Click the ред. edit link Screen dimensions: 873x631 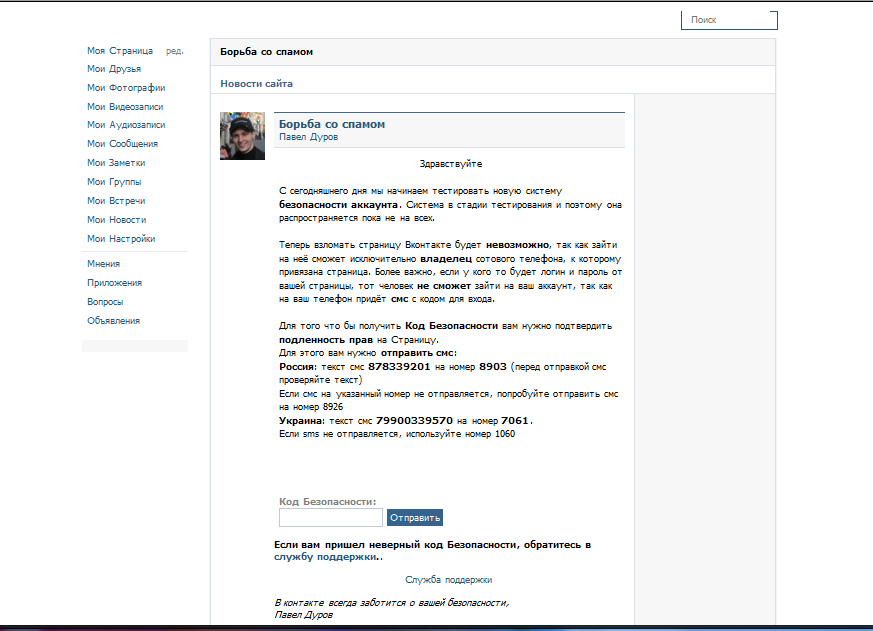coord(174,51)
